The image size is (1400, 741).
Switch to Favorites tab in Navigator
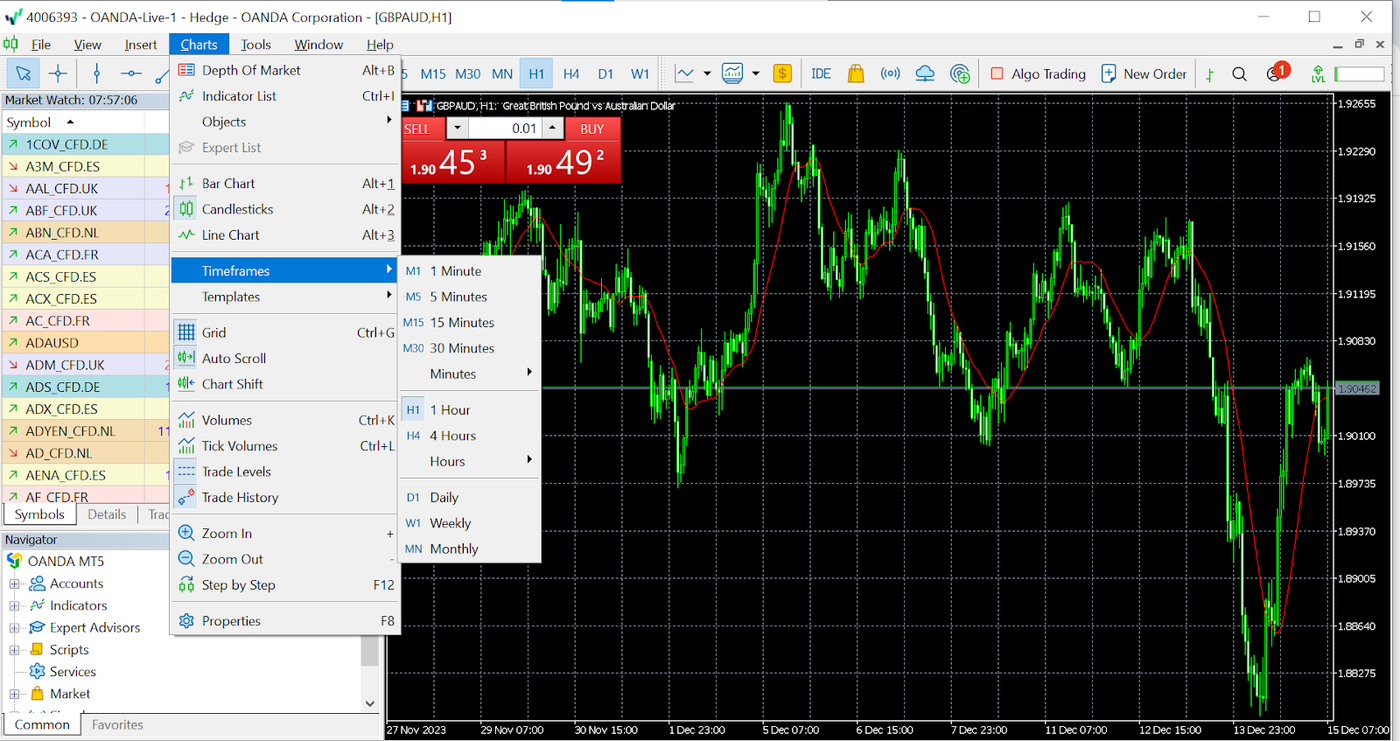coord(117,725)
